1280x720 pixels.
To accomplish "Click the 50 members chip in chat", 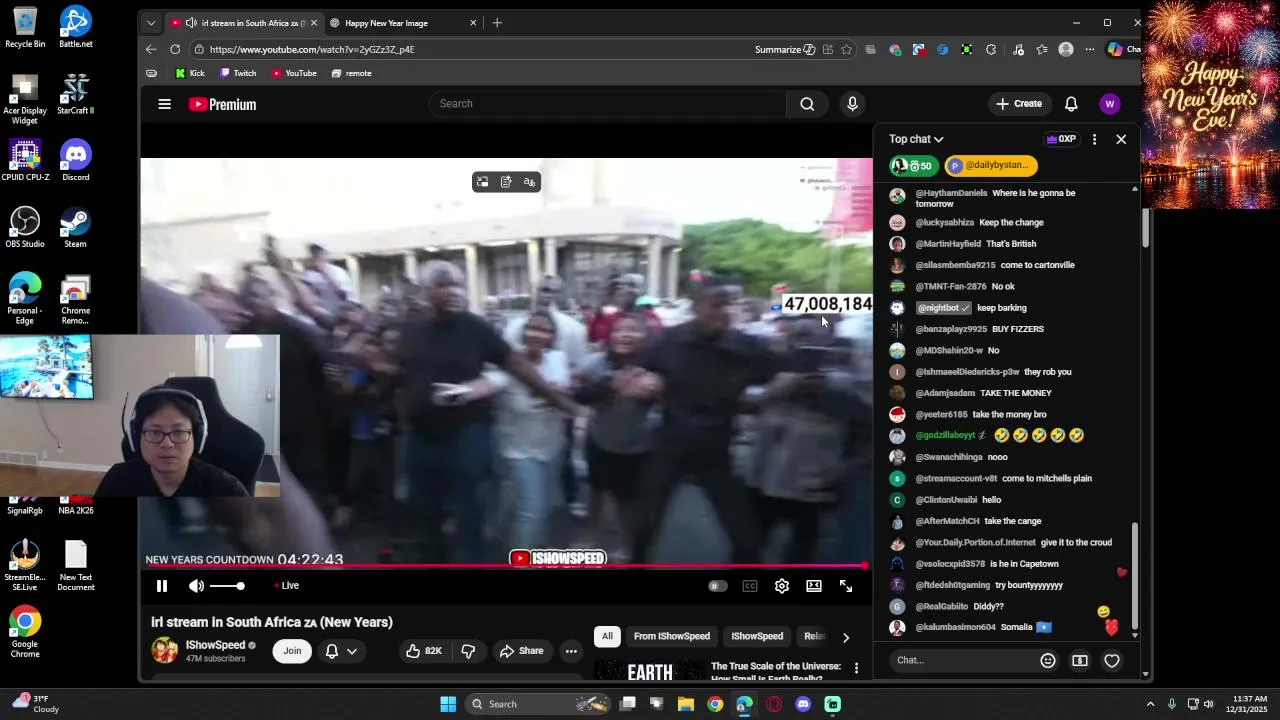I will (x=914, y=166).
